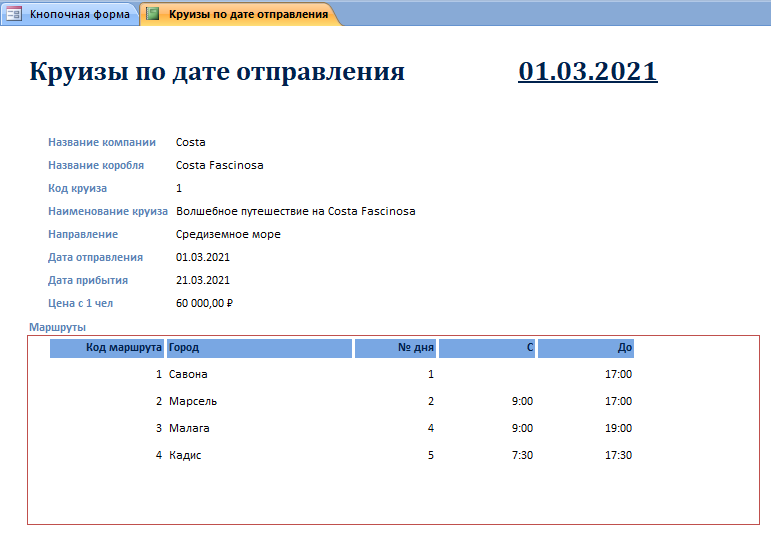This screenshot has height=538, width=771.
Task: Select the Название компании label
Action: (102, 142)
